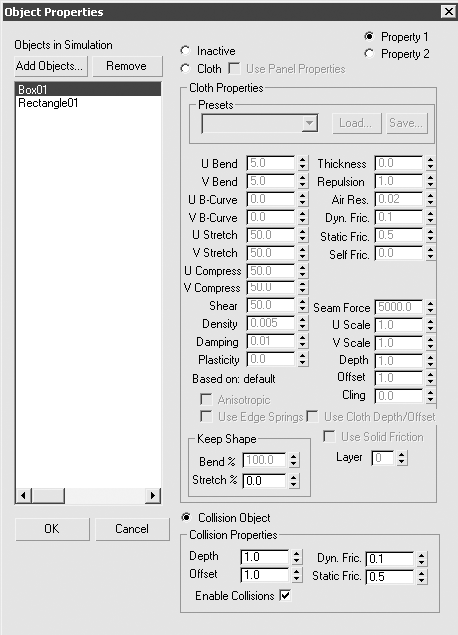Viewport: 458px width, 635px height.
Task: Click the collision Dyn. Fric. value field
Action: coord(390,558)
